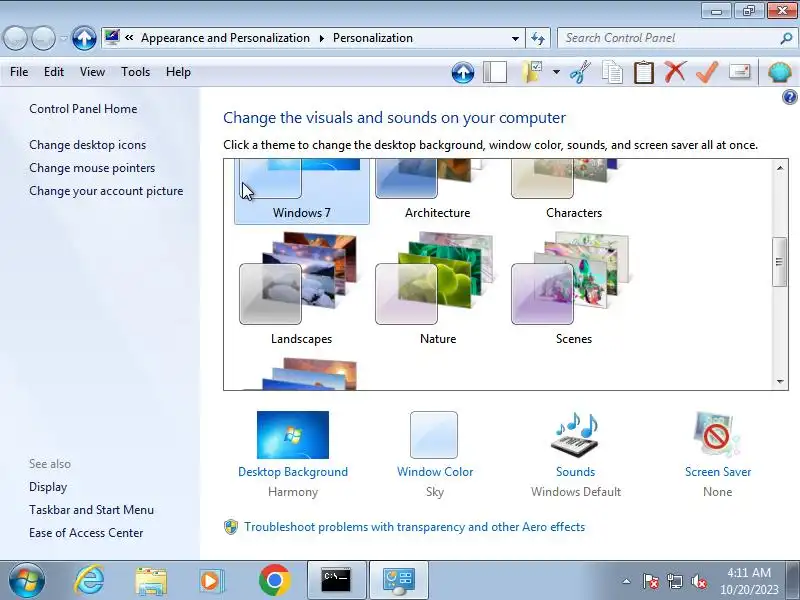Open Display under See also
The width and height of the screenshot is (800, 600).
48,487
